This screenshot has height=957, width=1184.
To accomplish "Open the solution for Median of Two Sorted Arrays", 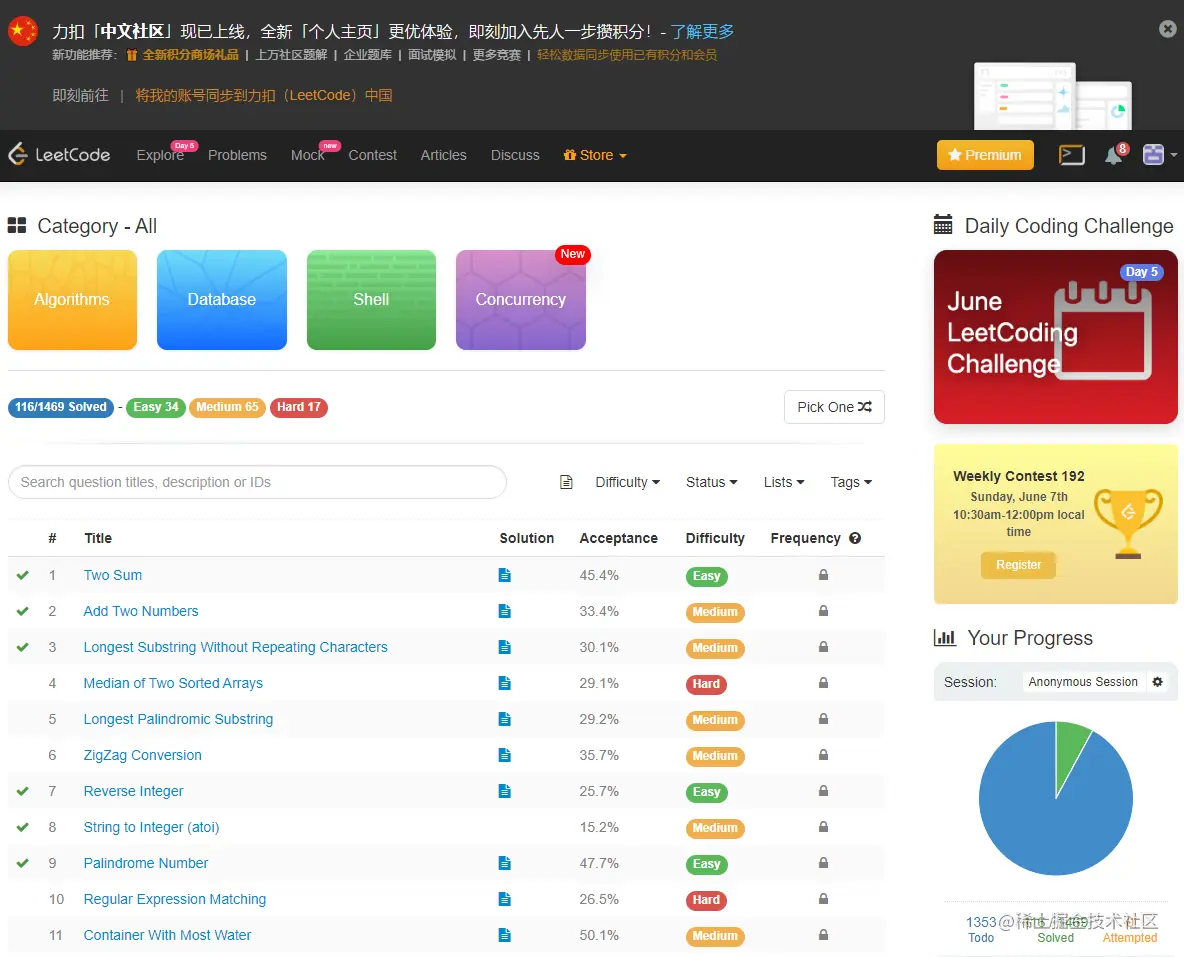I will [504, 684].
